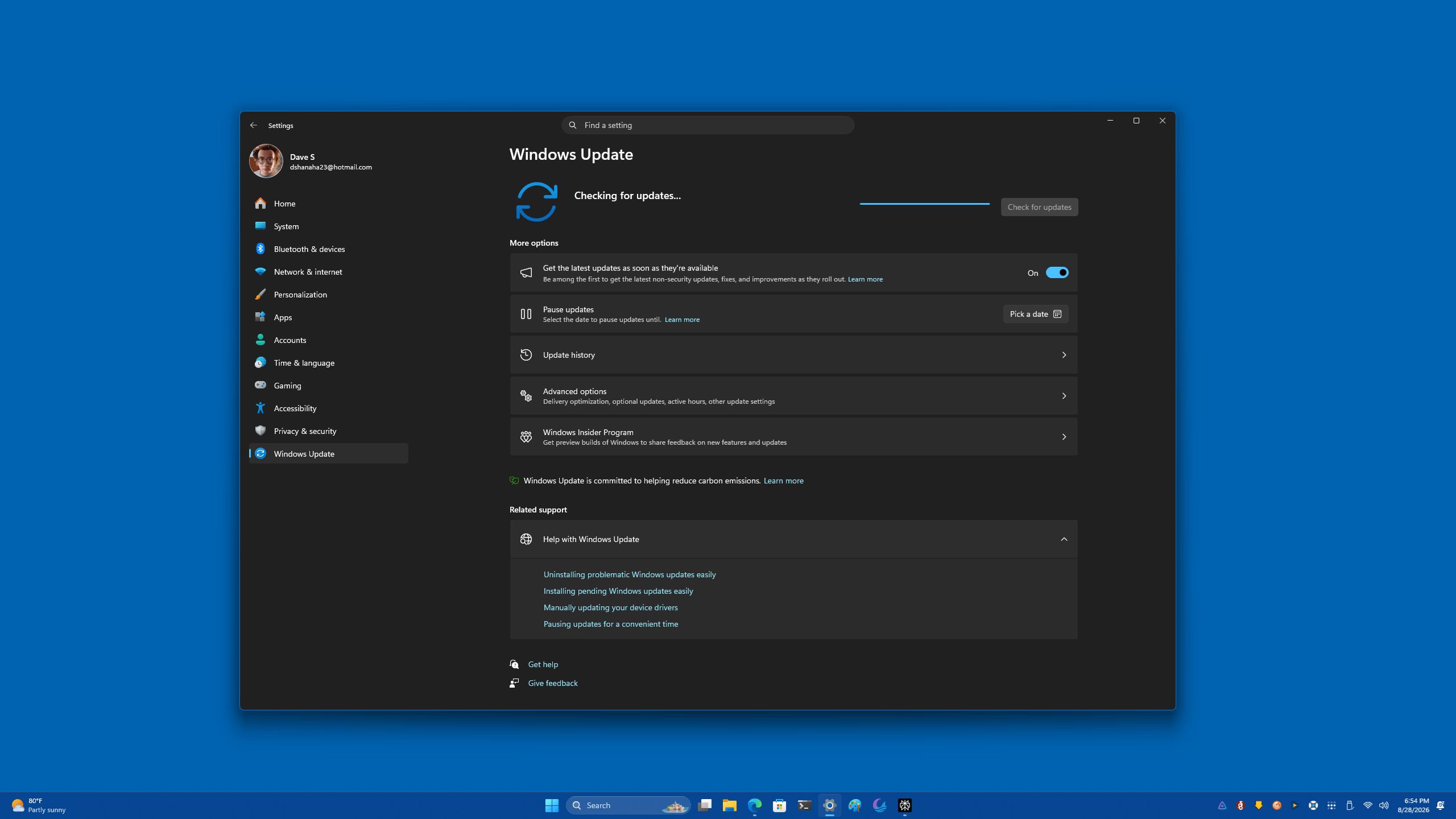Image resolution: width=1456 pixels, height=819 pixels.
Task: Open Windows Insider Program chevron
Action: [1064, 437]
